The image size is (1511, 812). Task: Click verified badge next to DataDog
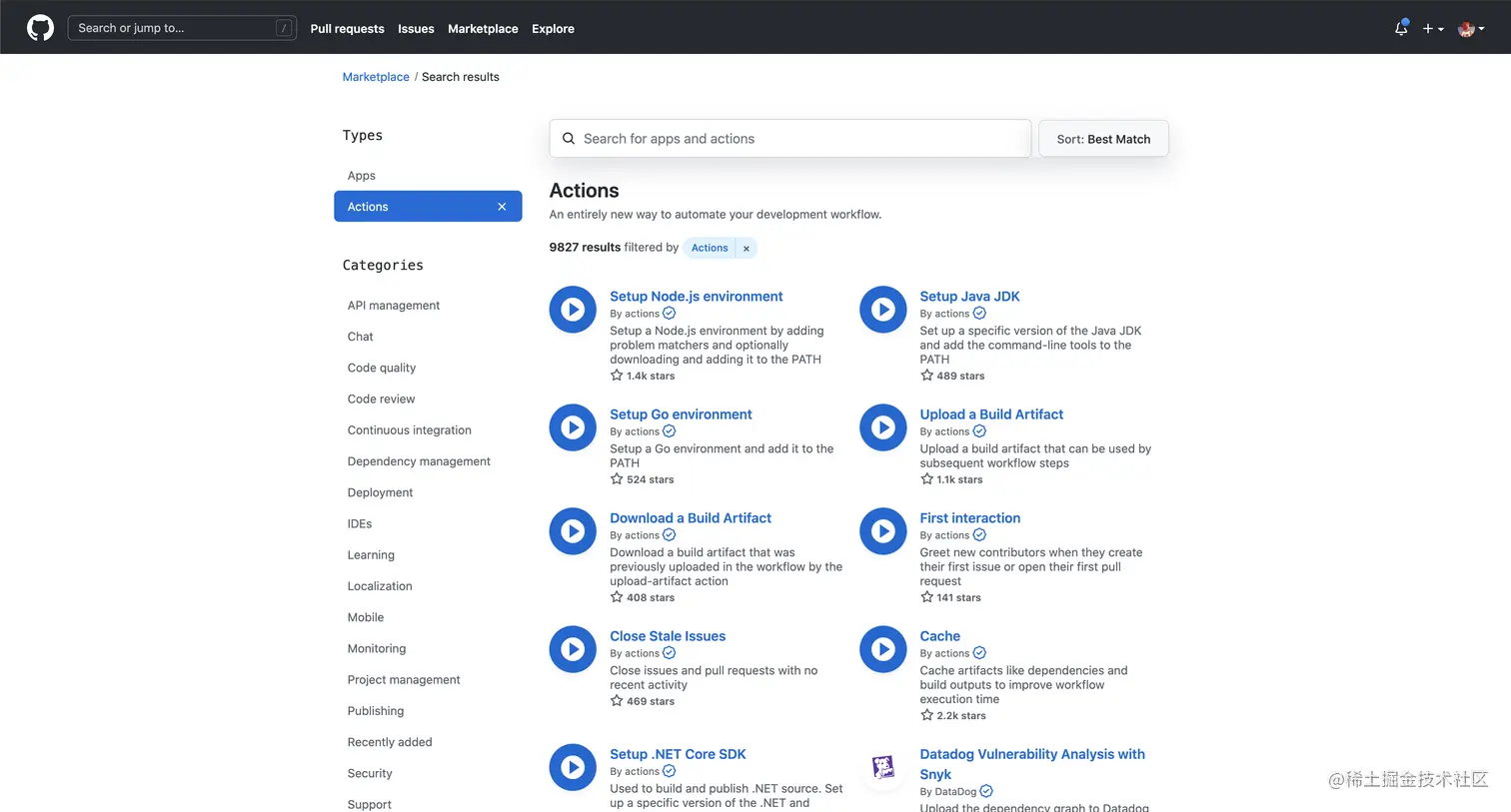pos(986,791)
